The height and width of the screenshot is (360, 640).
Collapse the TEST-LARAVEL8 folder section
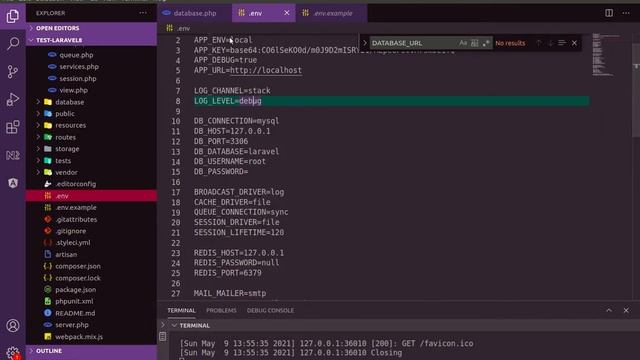pos(91,40)
